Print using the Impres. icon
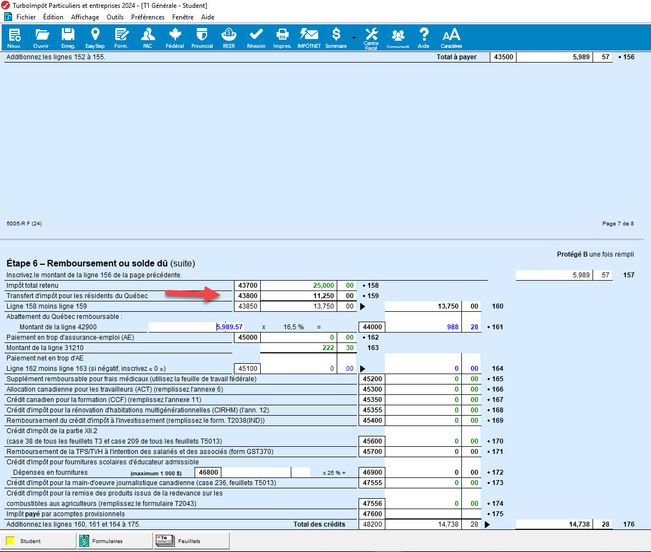 [282, 38]
